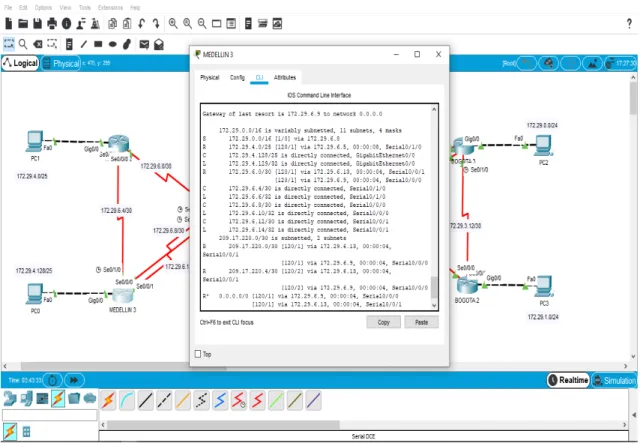Choose the Serial DCE red cable

point(239,400)
